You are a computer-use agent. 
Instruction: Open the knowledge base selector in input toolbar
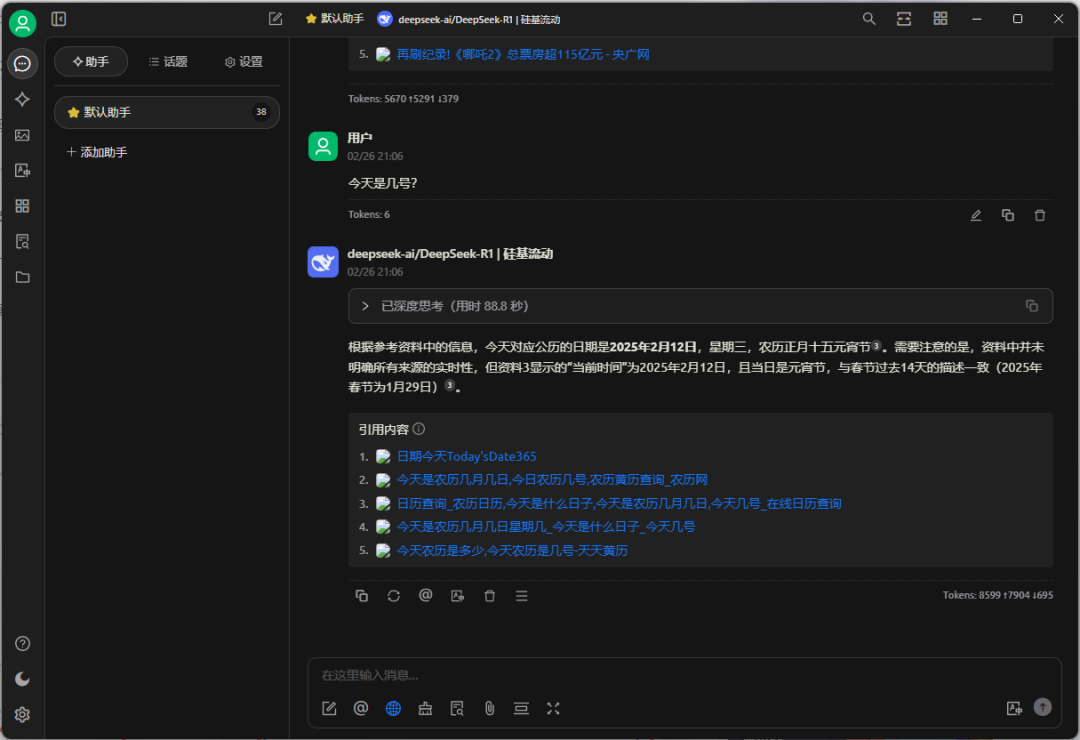(x=457, y=708)
